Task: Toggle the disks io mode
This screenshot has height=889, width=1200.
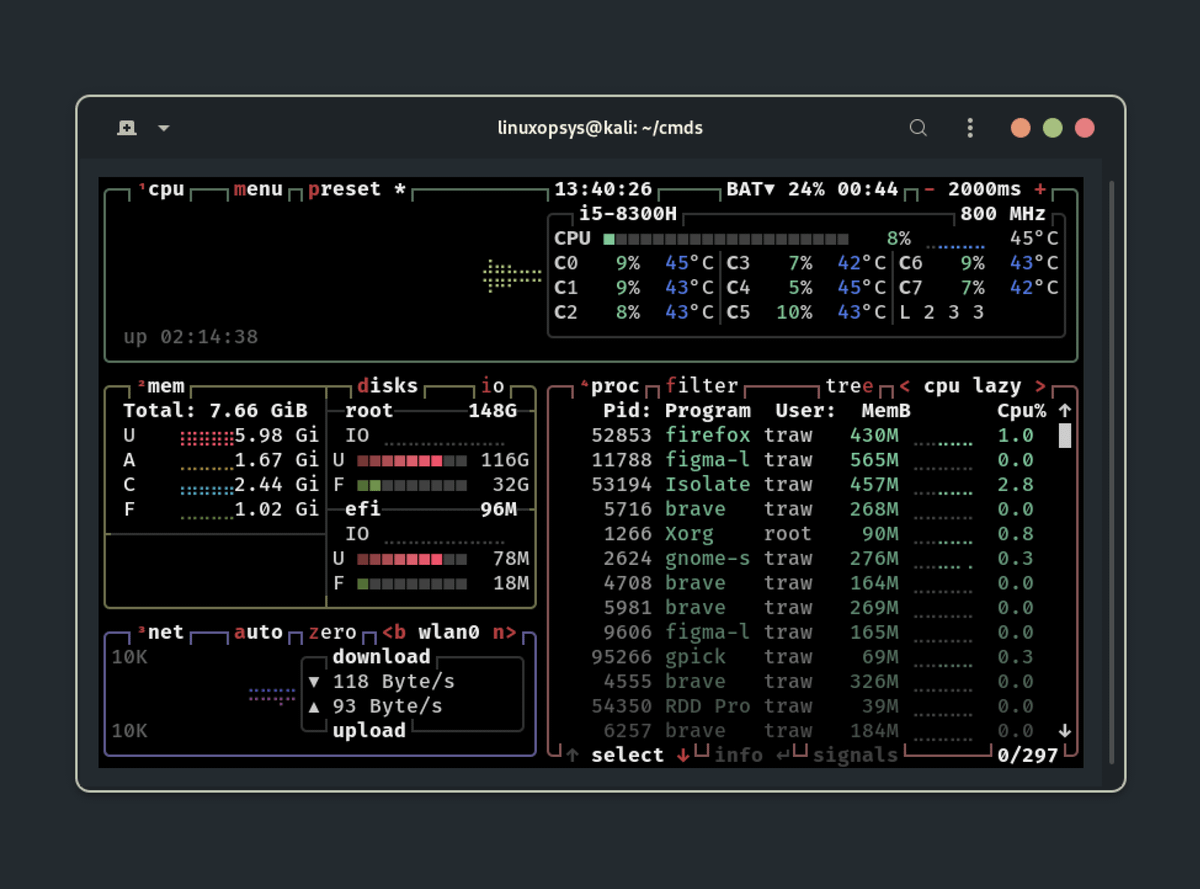Action: coord(493,386)
